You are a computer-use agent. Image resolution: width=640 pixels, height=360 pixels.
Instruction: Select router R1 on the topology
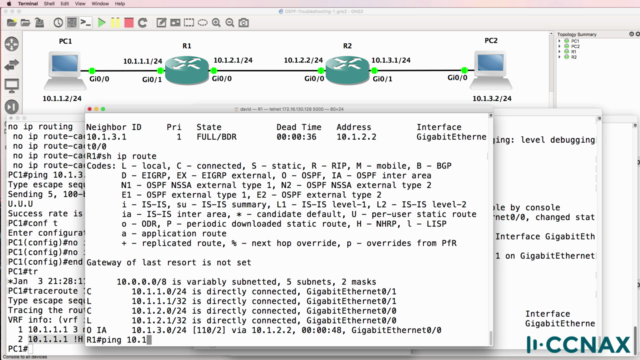click(187, 70)
